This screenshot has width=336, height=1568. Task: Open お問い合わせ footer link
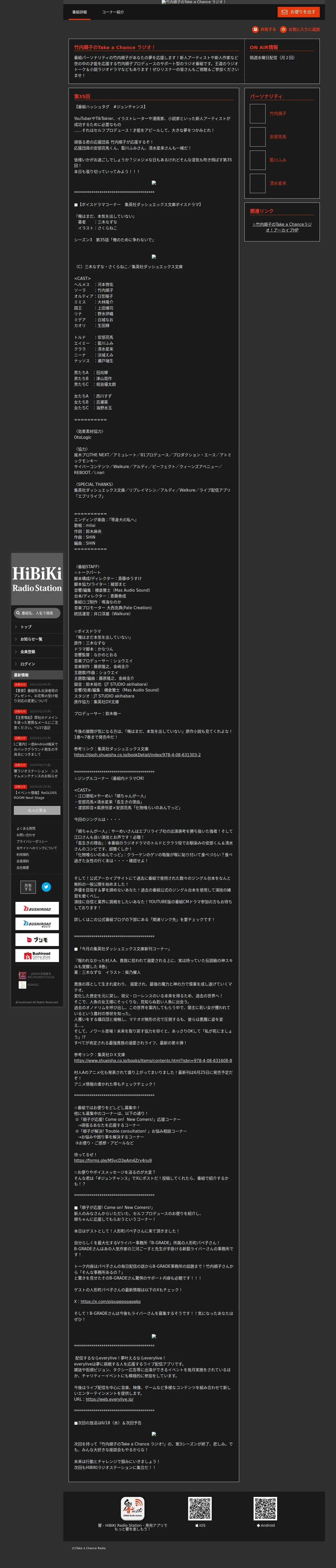click(x=26, y=835)
